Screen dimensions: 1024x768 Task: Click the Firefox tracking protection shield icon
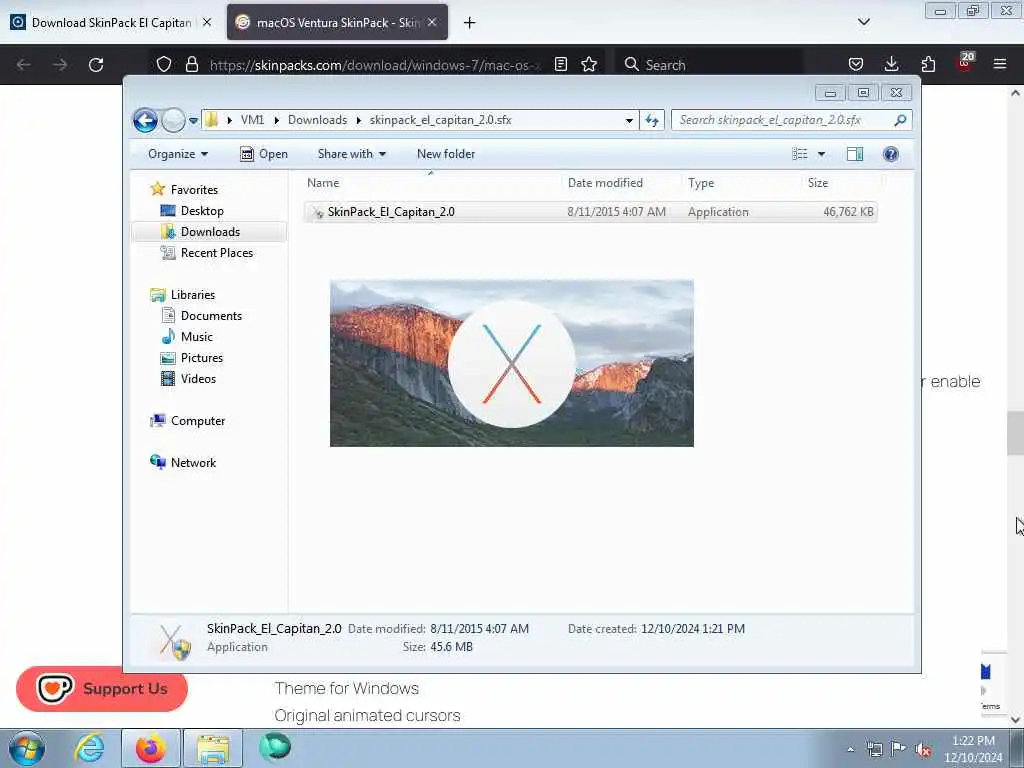coord(164,64)
